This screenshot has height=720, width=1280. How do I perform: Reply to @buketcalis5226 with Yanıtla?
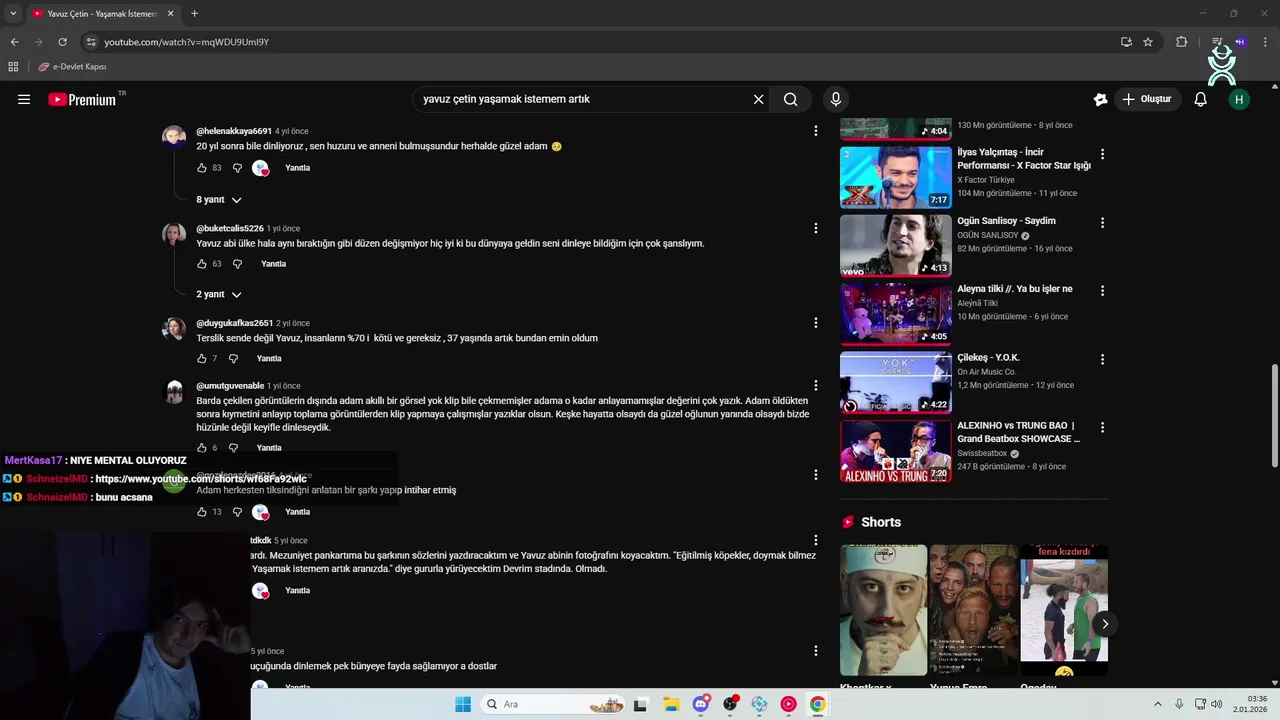(x=273, y=264)
